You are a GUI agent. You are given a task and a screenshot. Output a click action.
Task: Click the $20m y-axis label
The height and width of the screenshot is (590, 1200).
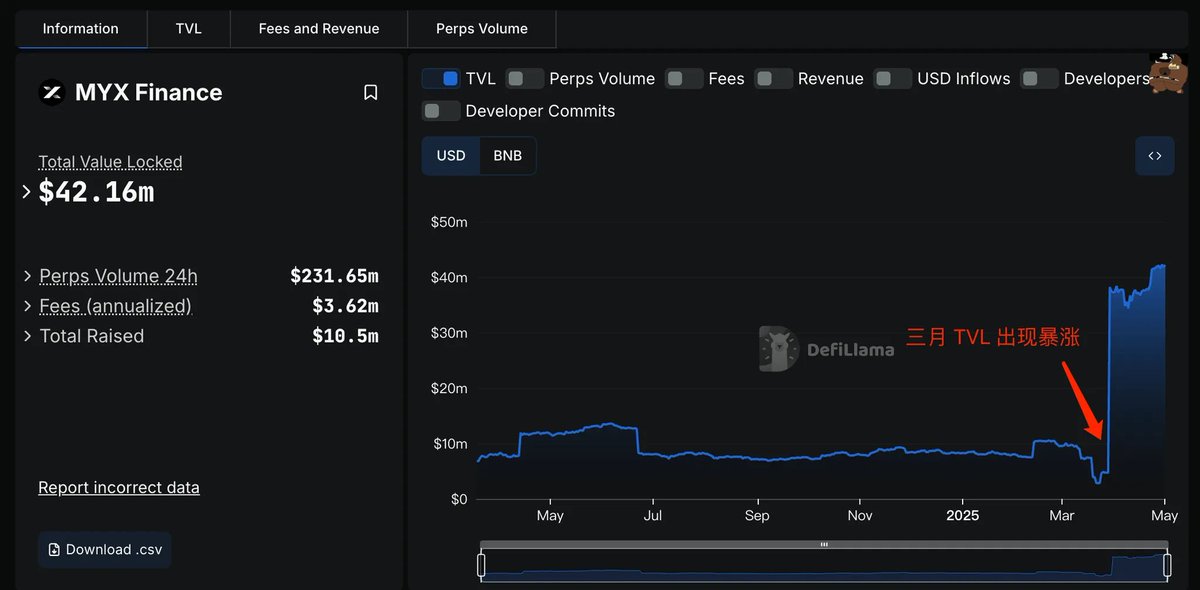[x=449, y=388]
